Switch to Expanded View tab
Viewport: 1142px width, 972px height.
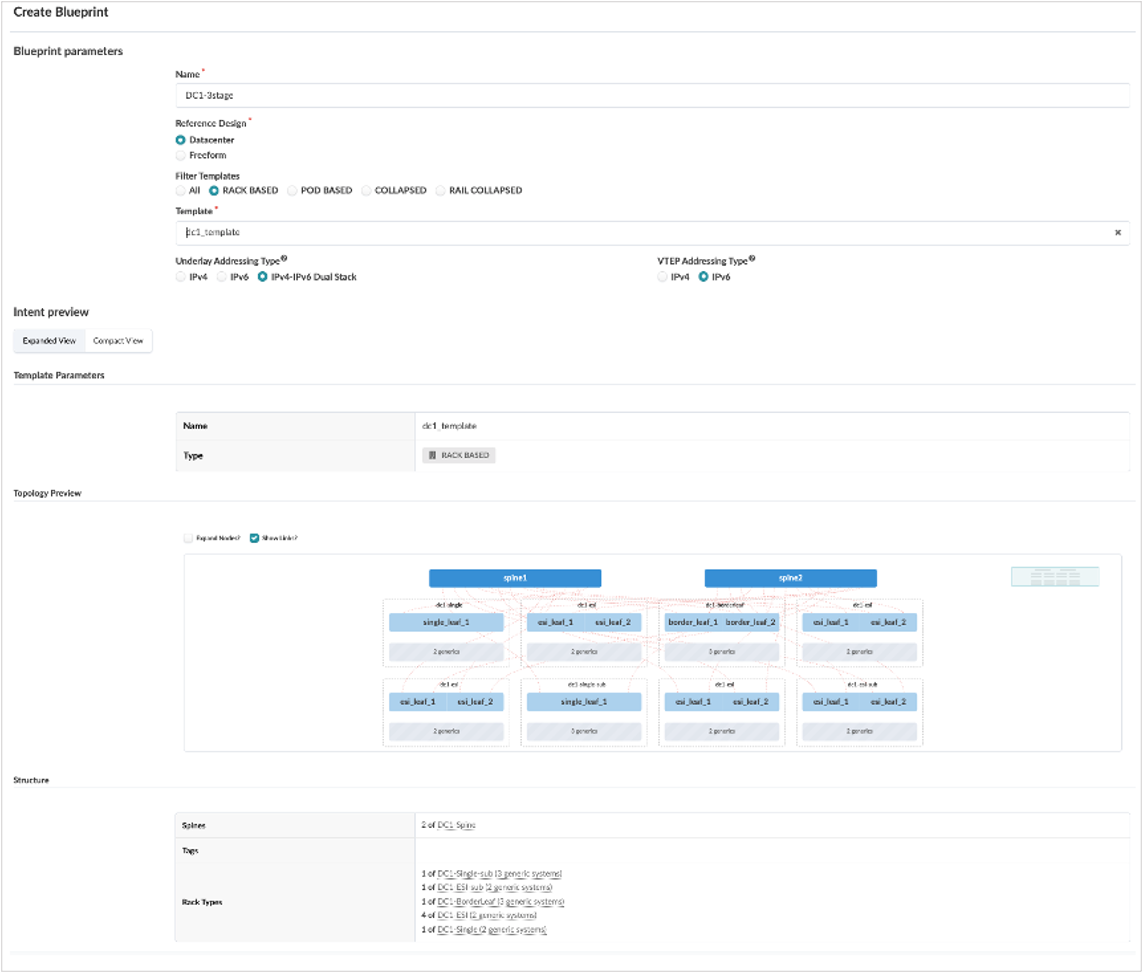50,341
